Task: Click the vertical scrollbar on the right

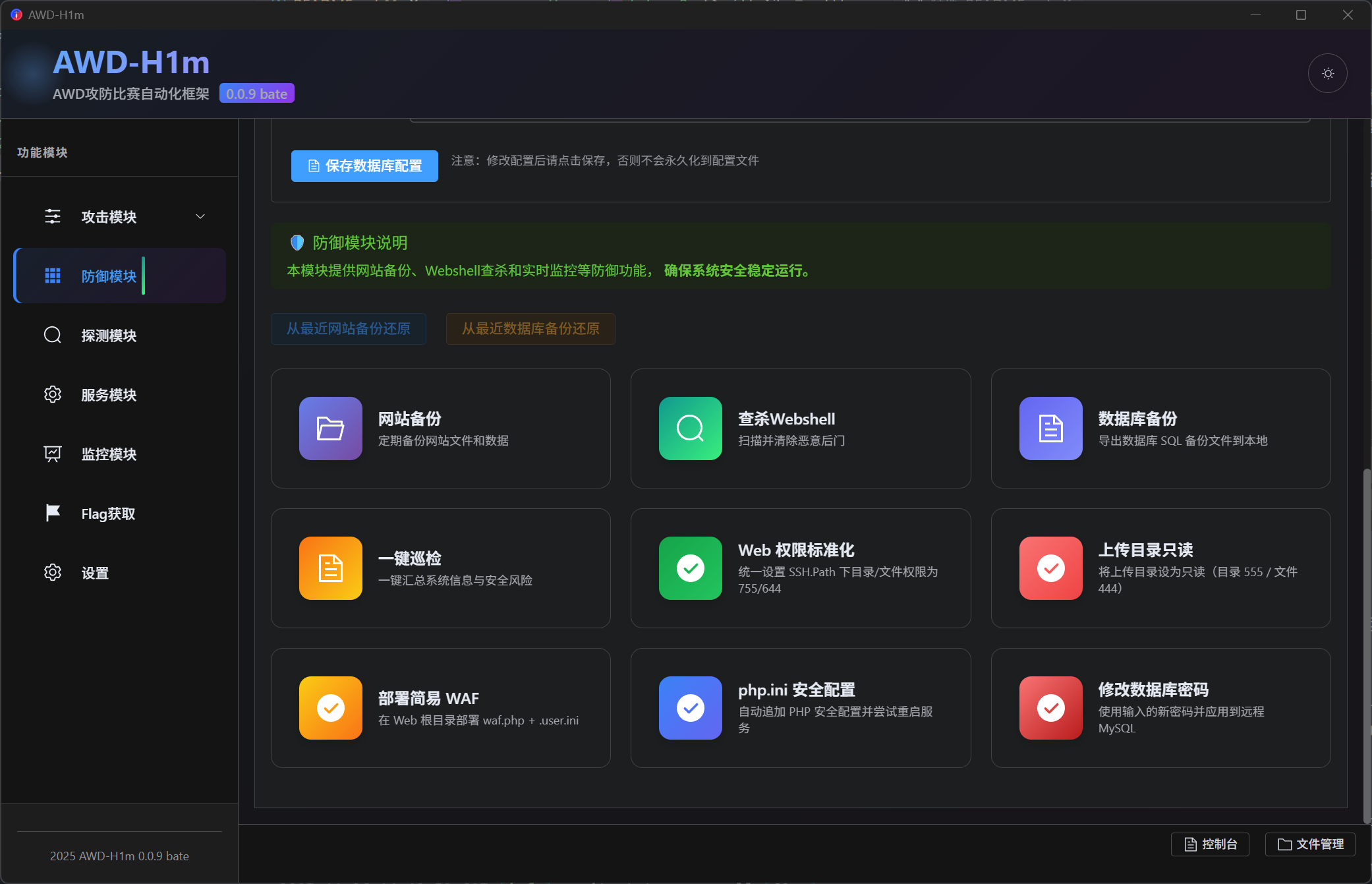Action: [x=1366, y=646]
